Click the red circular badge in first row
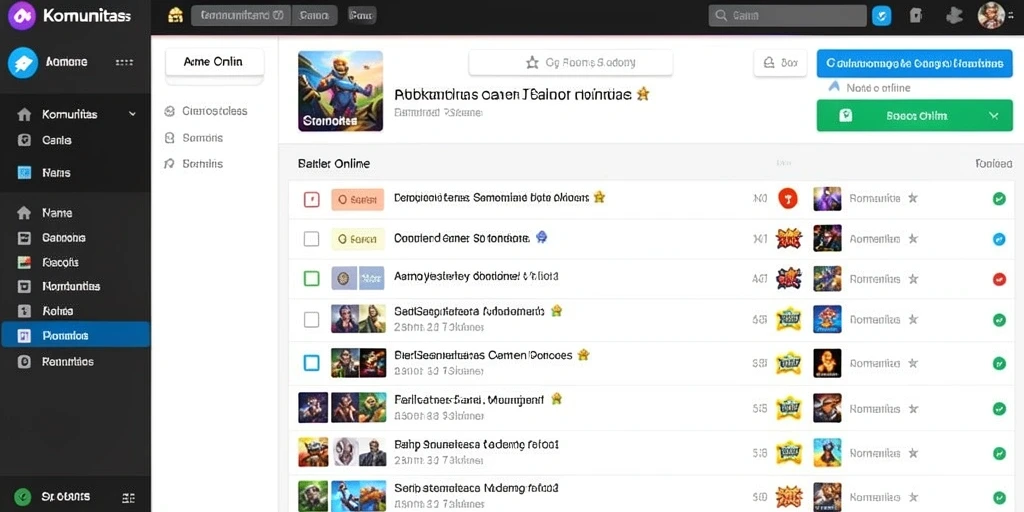Screen dimensions: 1024x512 pyautogui.click(x=788, y=198)
